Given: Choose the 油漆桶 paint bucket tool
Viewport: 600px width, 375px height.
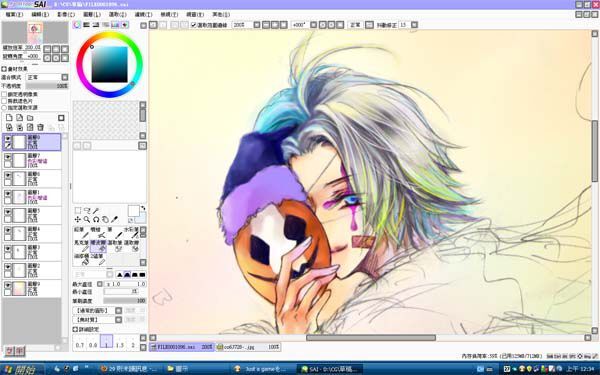Looking at the screenshot, I should 82,259.
